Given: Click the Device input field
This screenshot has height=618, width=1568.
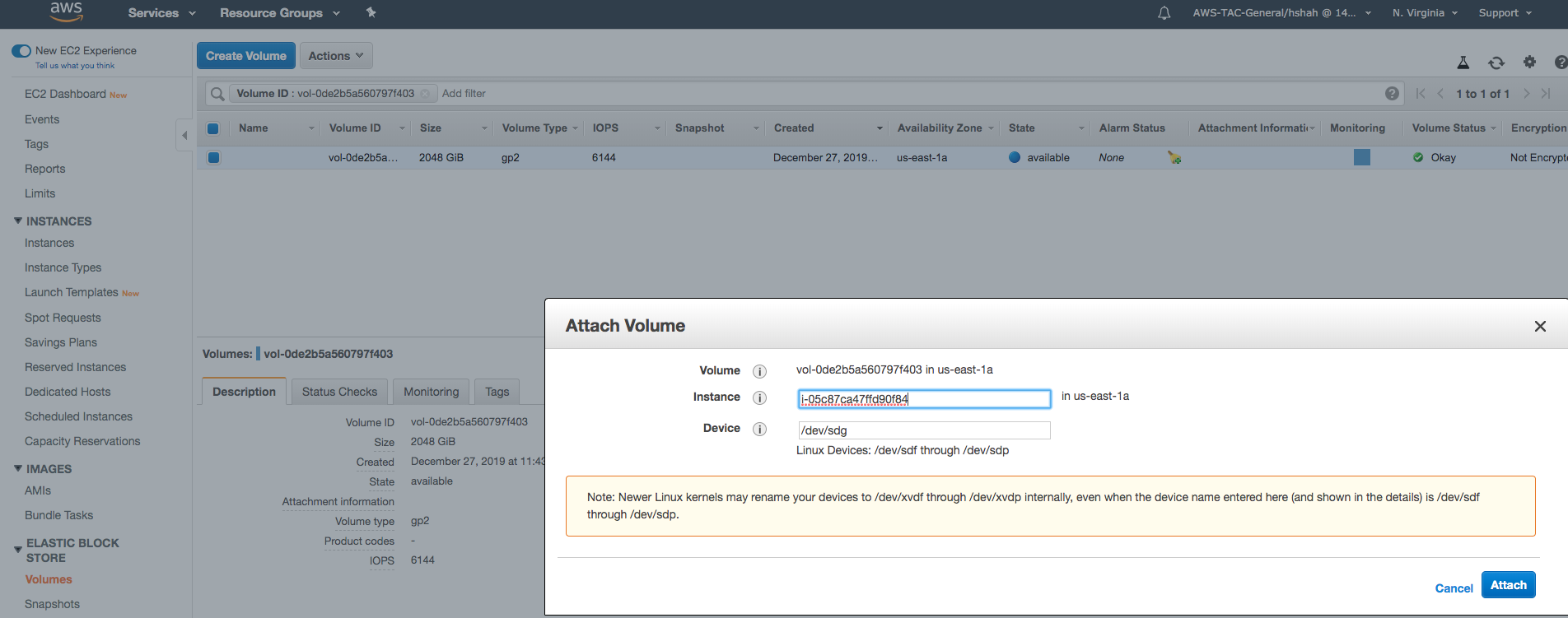Looking at the screenshot, I should coord(923,430).
